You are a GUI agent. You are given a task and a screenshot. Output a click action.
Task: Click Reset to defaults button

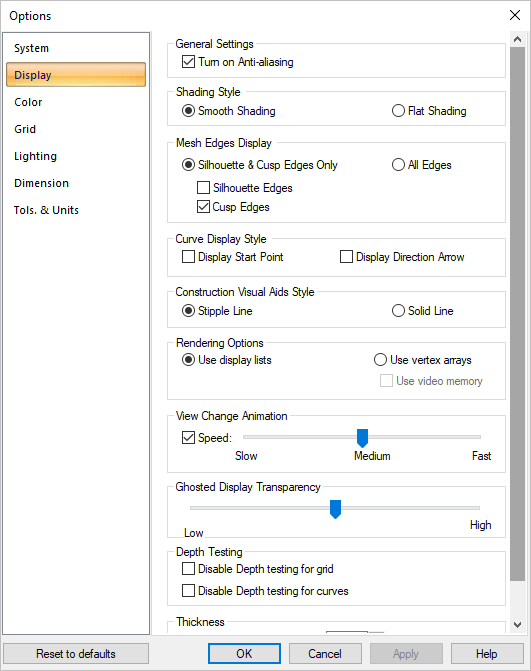76,653
